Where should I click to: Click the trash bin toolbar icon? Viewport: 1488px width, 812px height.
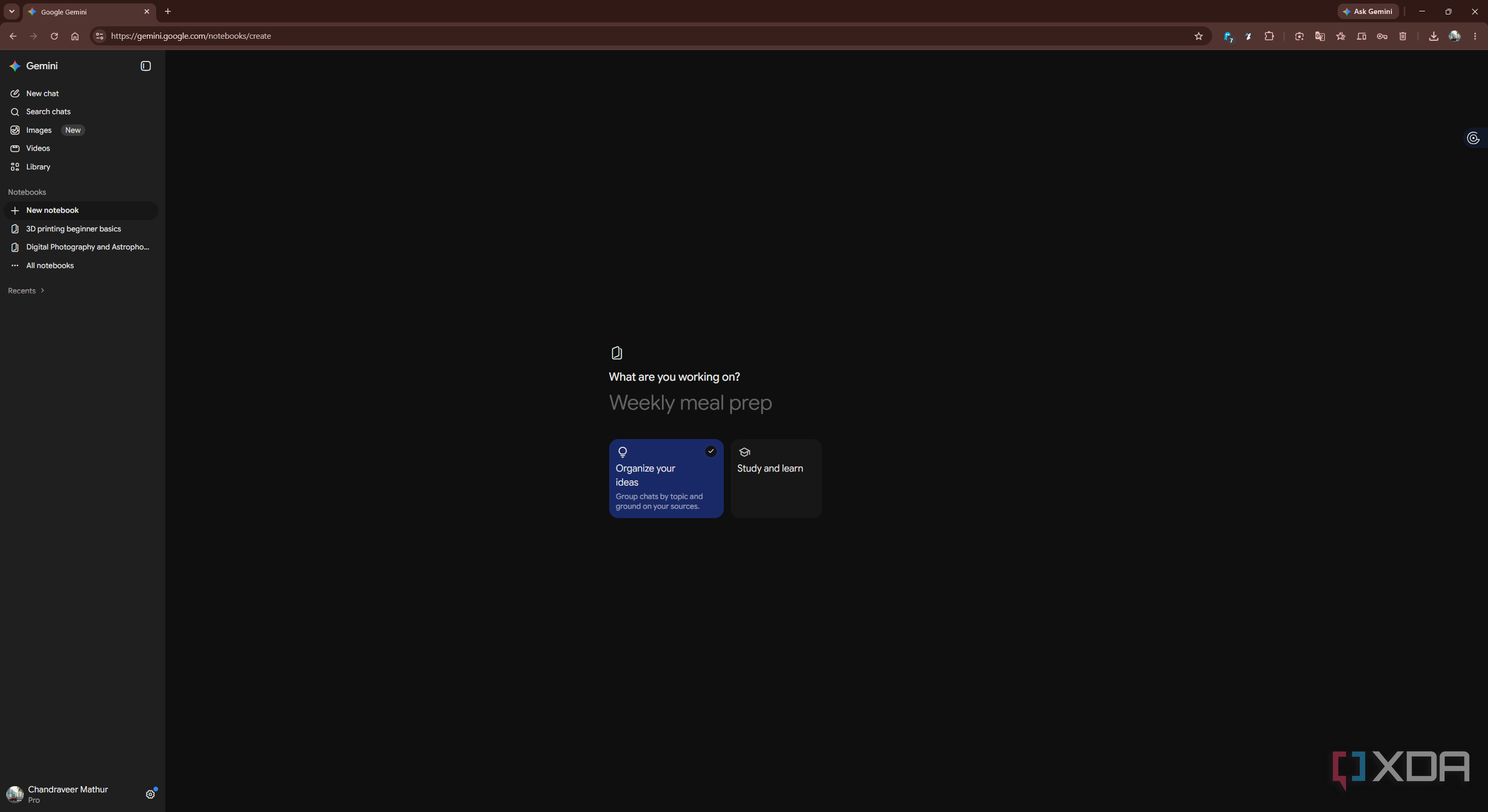1403,36
